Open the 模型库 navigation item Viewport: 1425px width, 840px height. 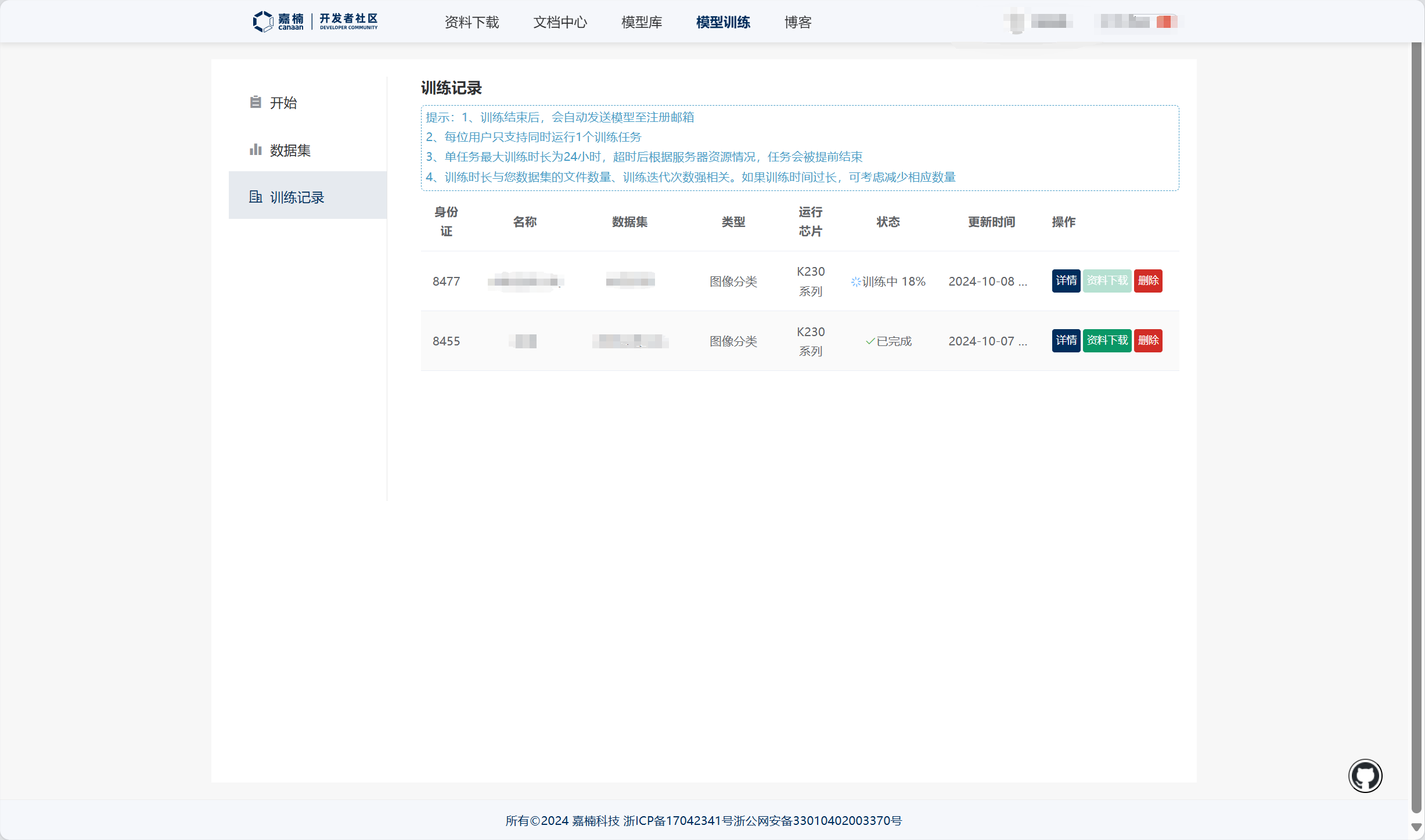[x=641, y=22]
